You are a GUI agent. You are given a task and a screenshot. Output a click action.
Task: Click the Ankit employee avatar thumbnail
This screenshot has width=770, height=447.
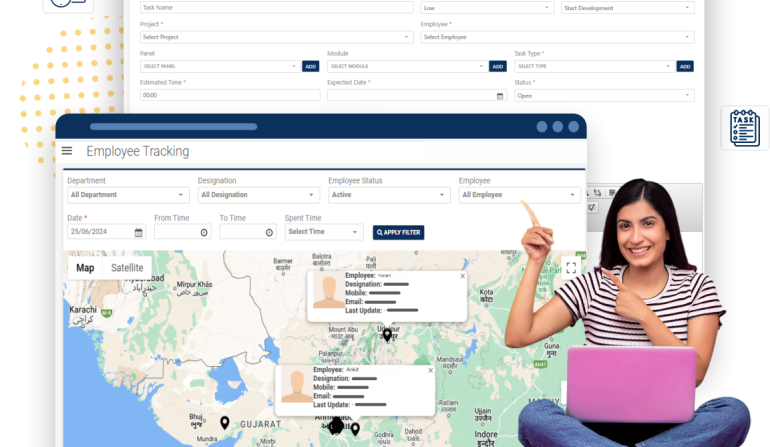coord(297,384)
